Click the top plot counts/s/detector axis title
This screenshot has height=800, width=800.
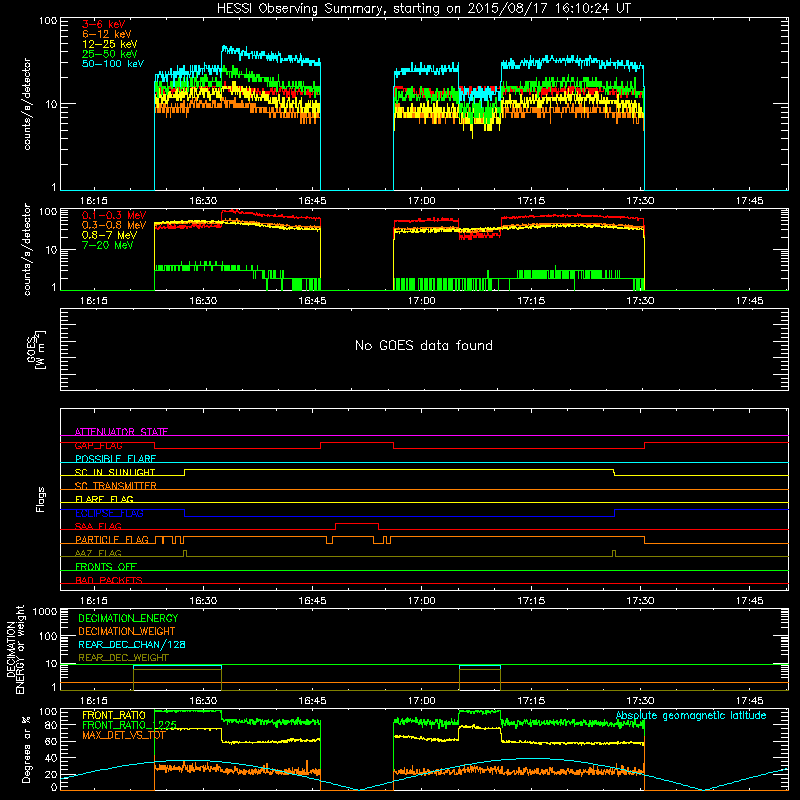point(27,104)
